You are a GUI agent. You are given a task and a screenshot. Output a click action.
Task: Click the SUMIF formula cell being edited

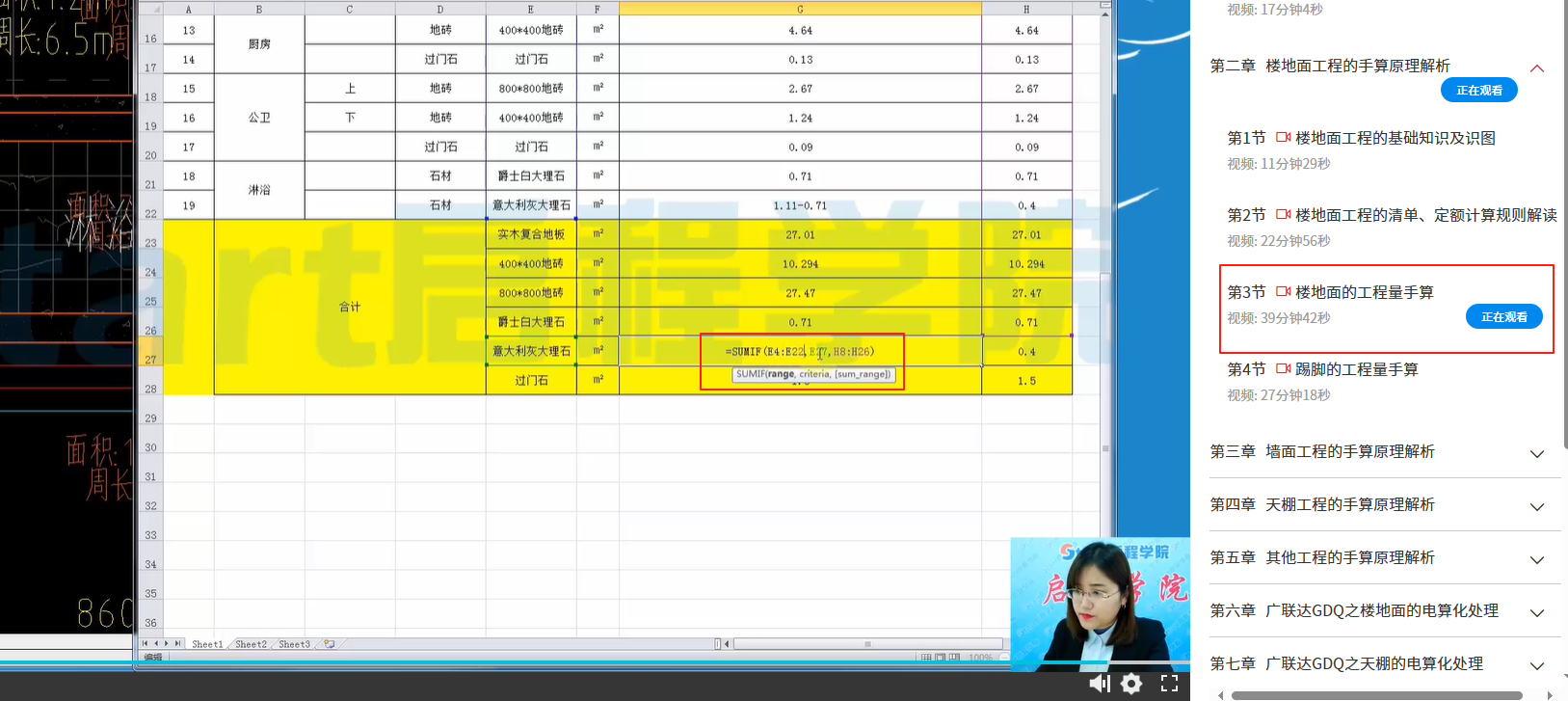[800, 351]
